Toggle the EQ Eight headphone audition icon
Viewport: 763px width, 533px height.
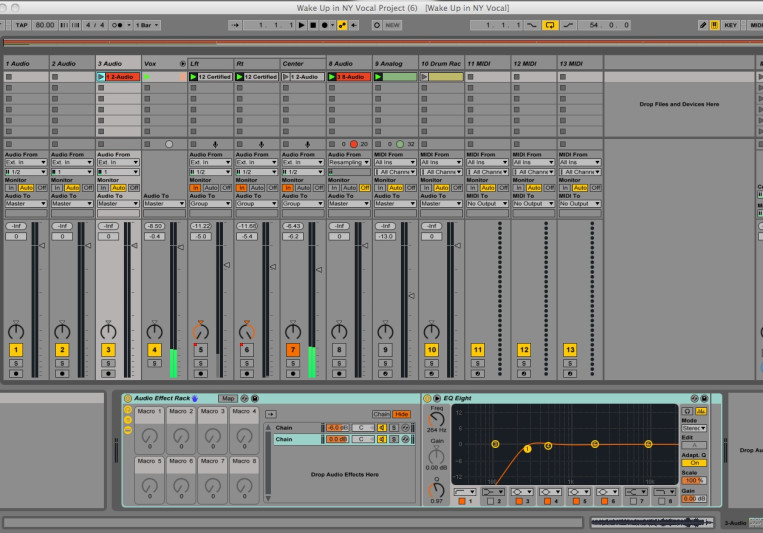(687, 411)
